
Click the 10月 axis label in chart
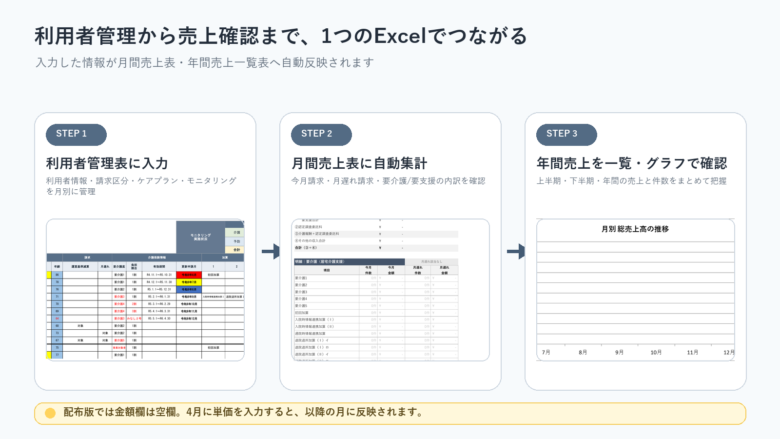pos(656,352)
